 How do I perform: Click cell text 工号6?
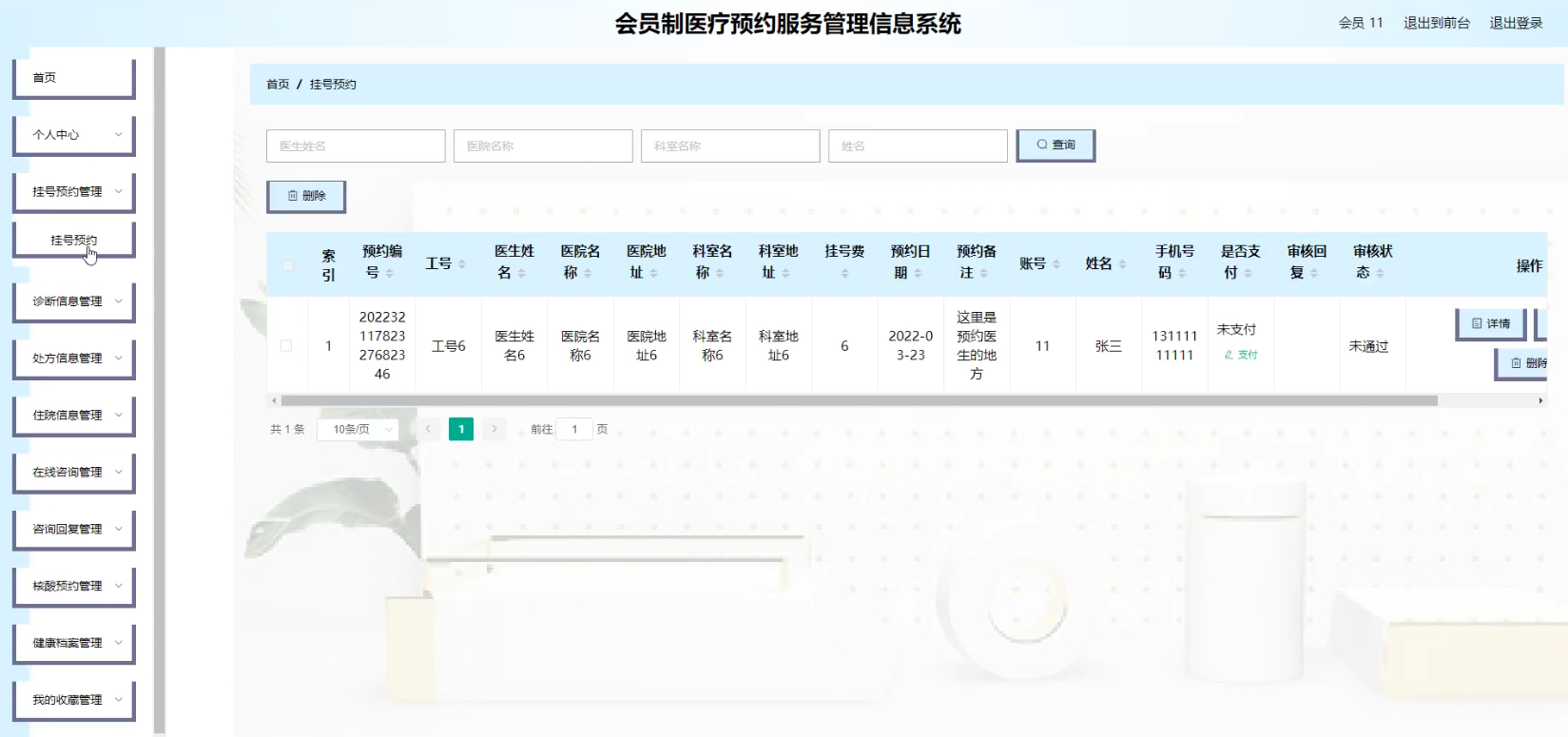tap(449, 346)
